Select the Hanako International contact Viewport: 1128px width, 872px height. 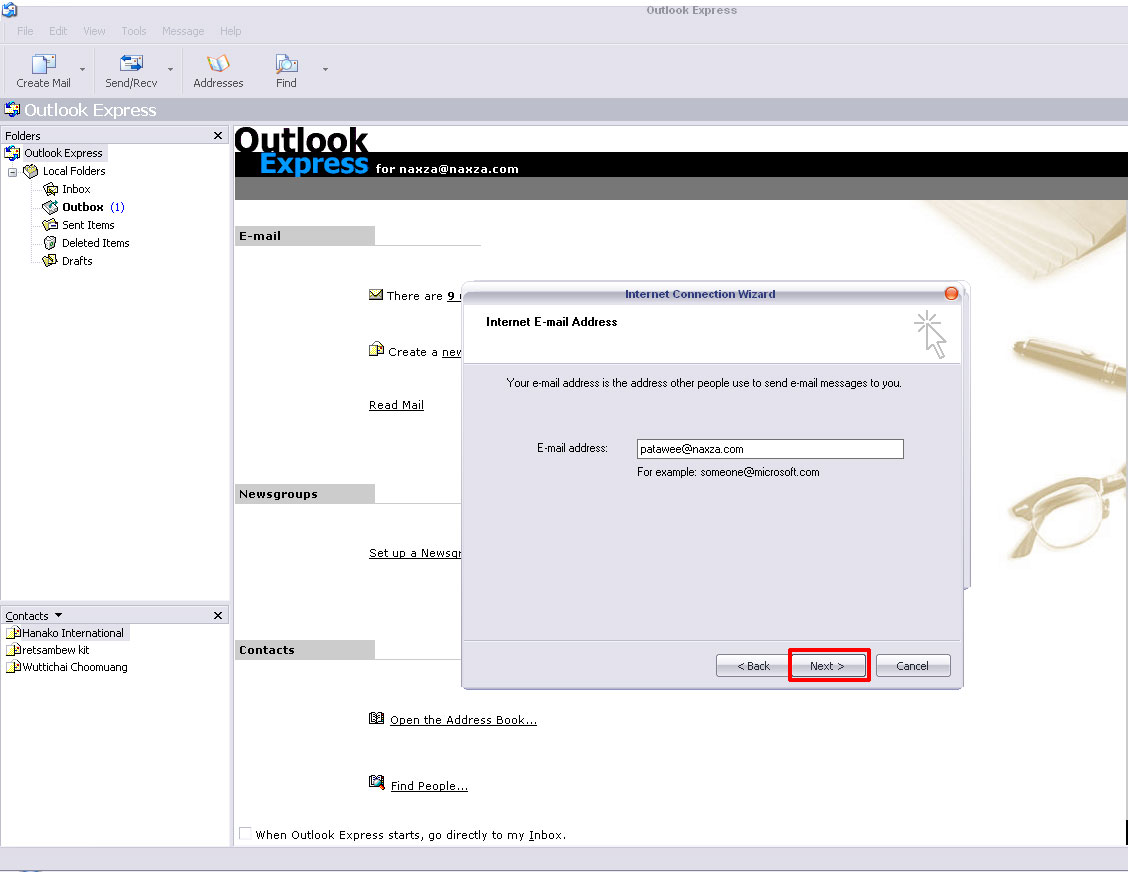pos(73,633)
